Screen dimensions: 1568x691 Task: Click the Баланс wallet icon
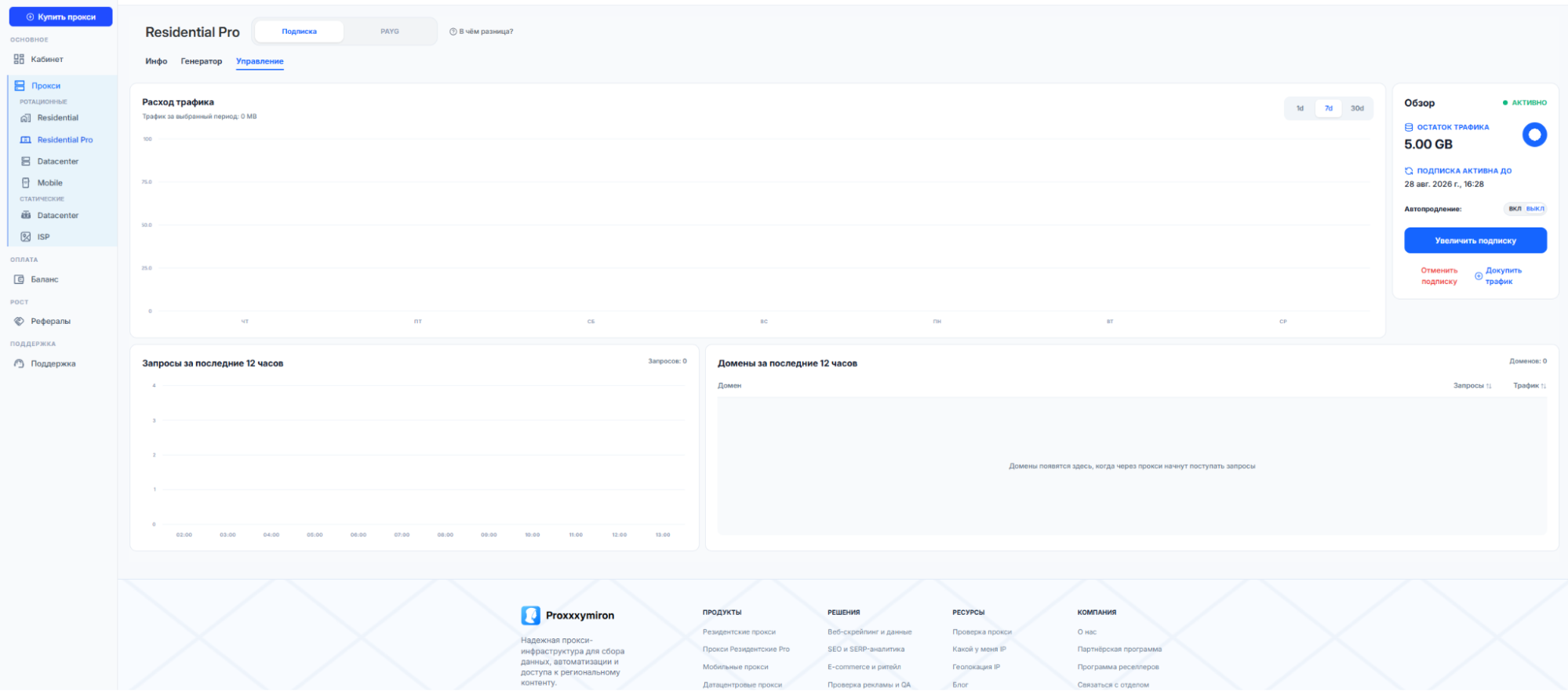coord(19,279)
